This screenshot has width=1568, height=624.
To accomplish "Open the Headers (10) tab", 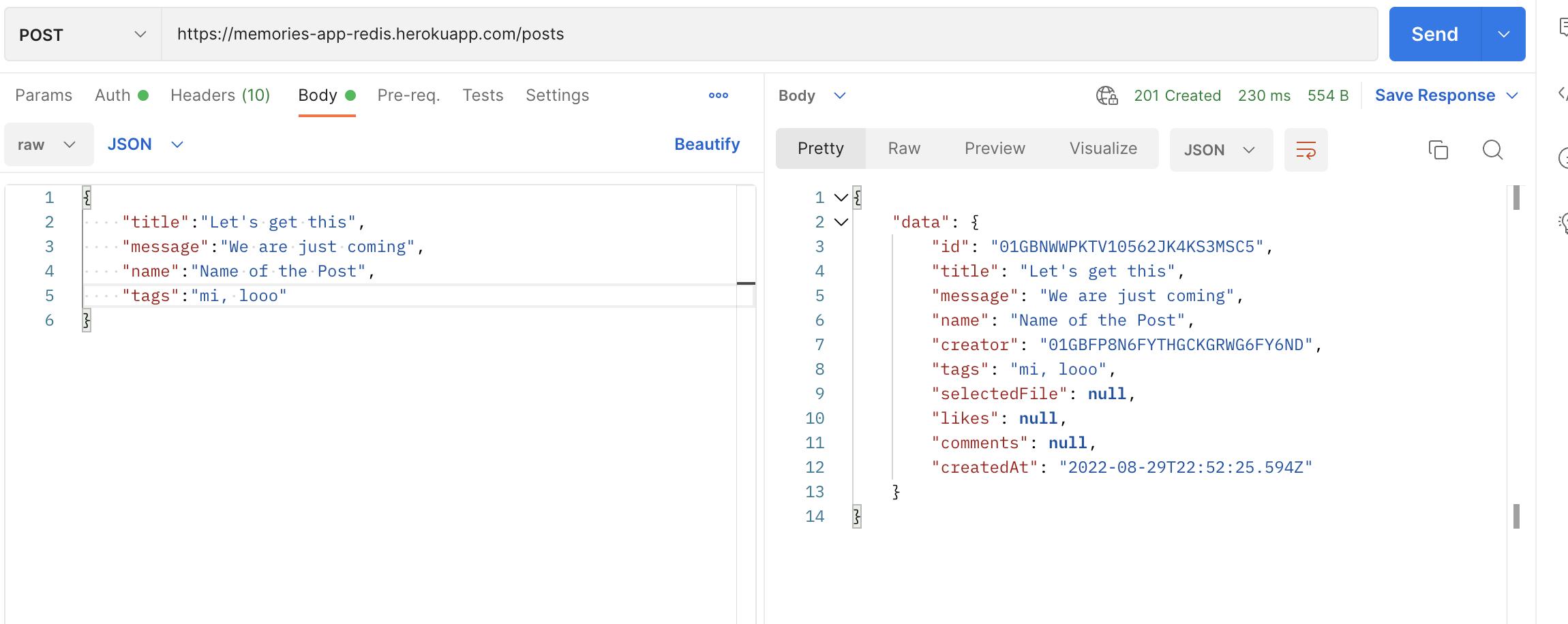I will (x=220, y=95).
